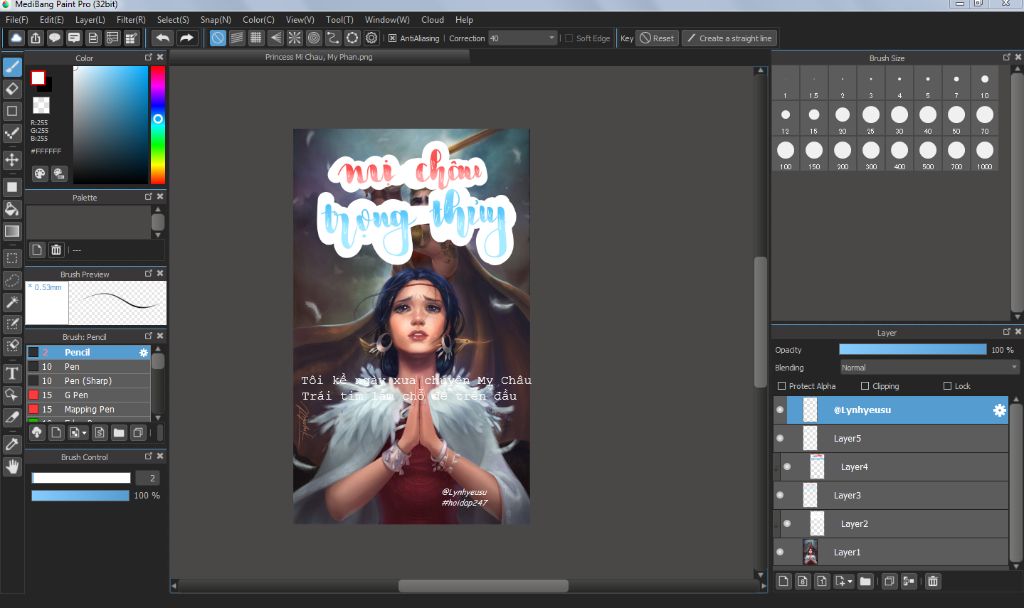Viewport: 1024px width, 608px height.
Task: Activate the Hand pan tool
Action: (x=12, y=466)
